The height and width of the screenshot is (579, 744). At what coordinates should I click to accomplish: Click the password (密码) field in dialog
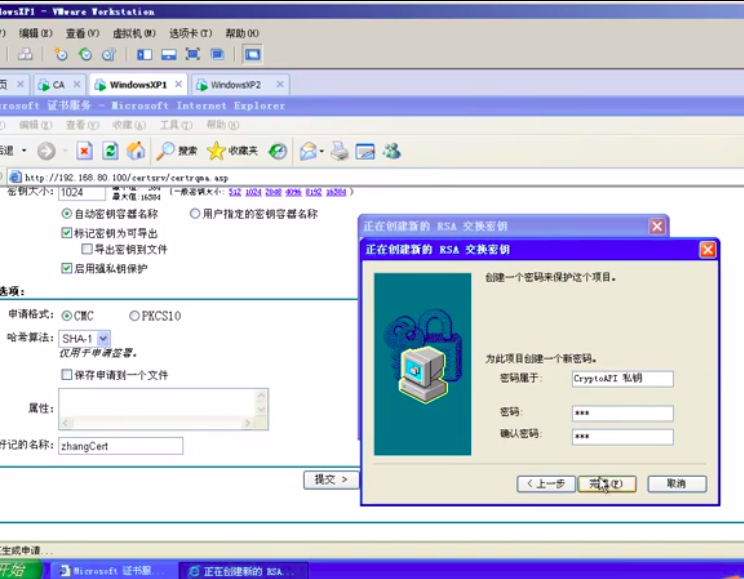pos(623,413)
